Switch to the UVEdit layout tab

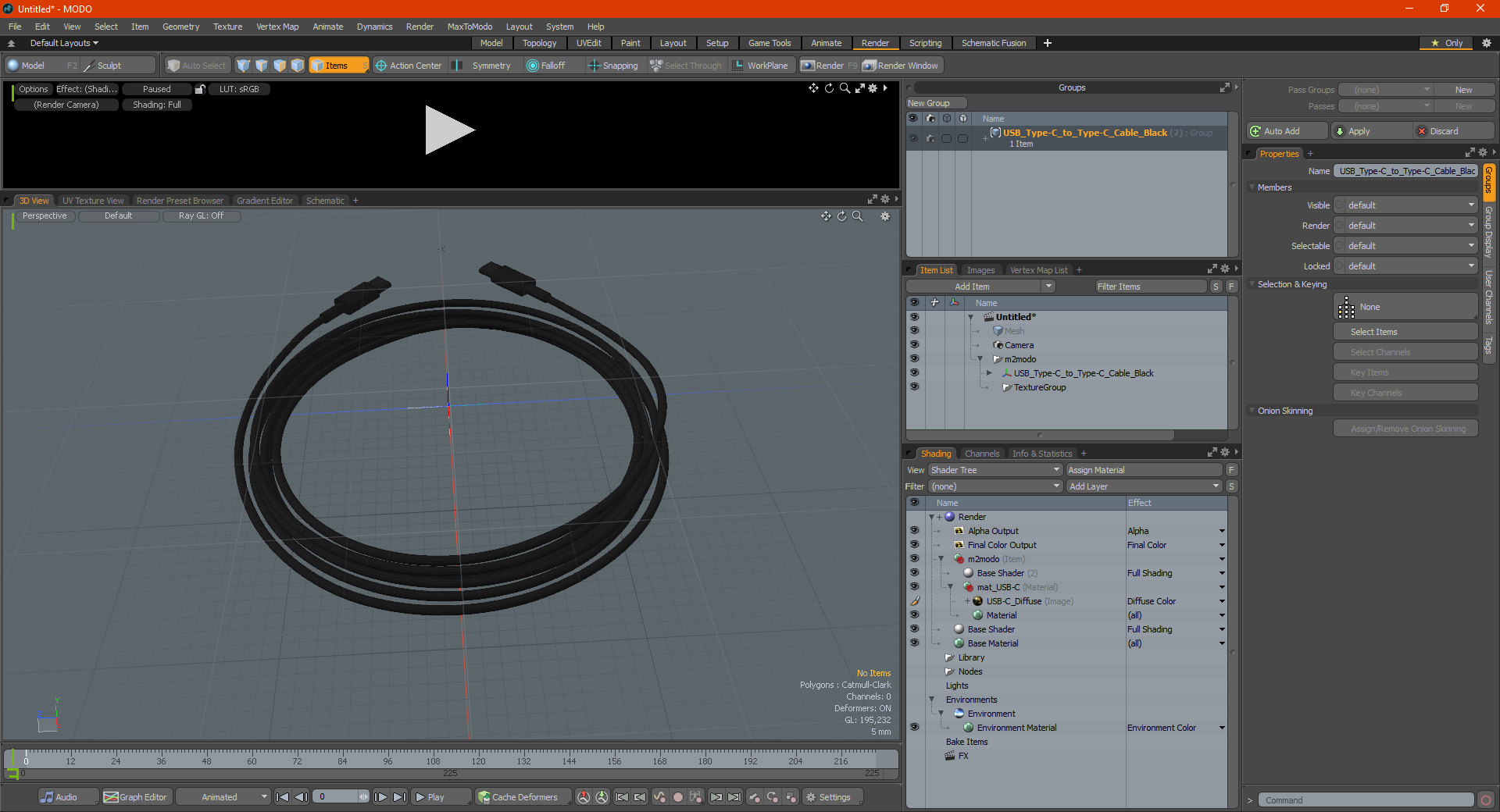click(x=588, y=43)
